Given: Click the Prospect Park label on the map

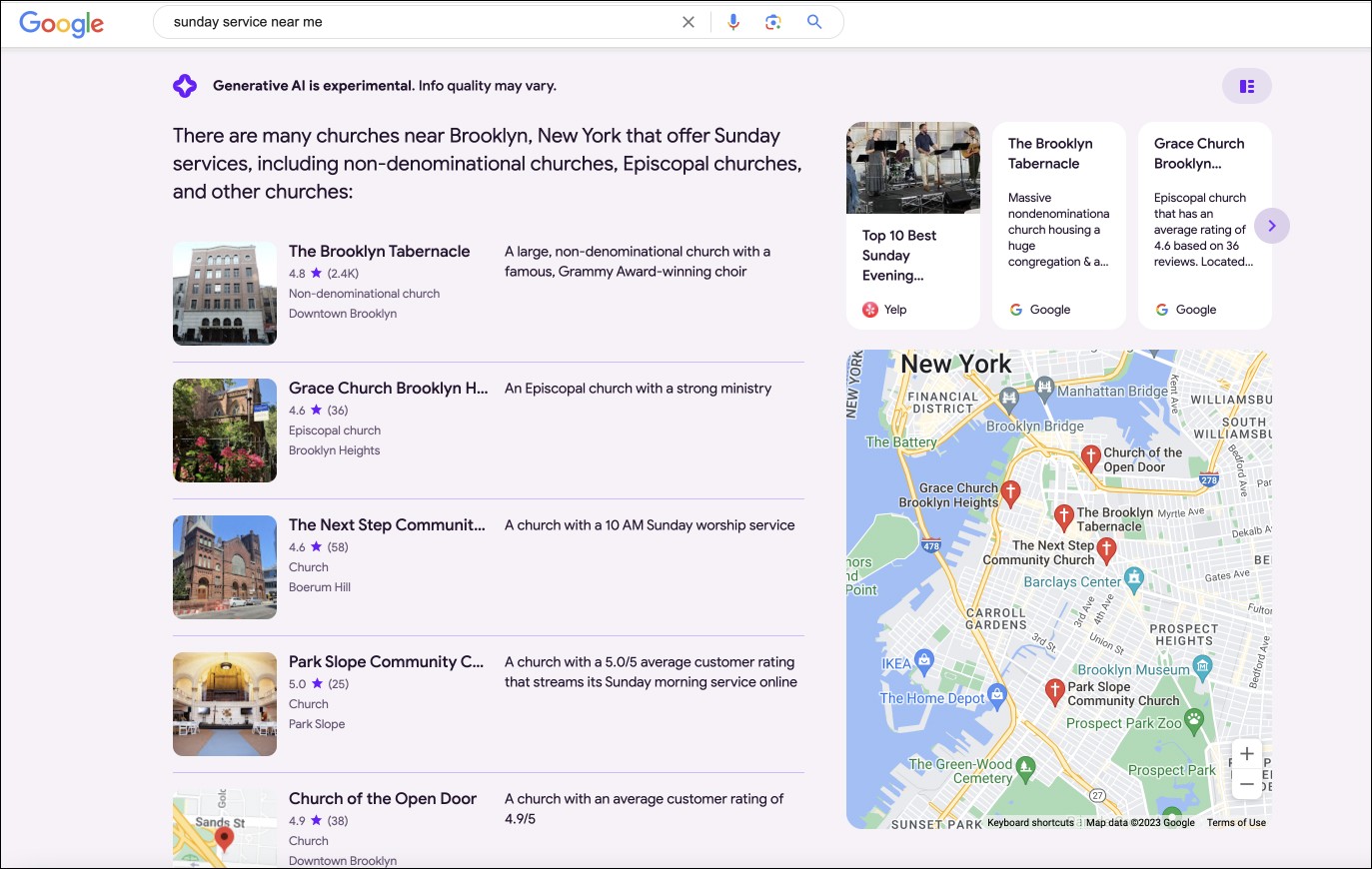Looking at the screenshot, I should (1172, 771).
